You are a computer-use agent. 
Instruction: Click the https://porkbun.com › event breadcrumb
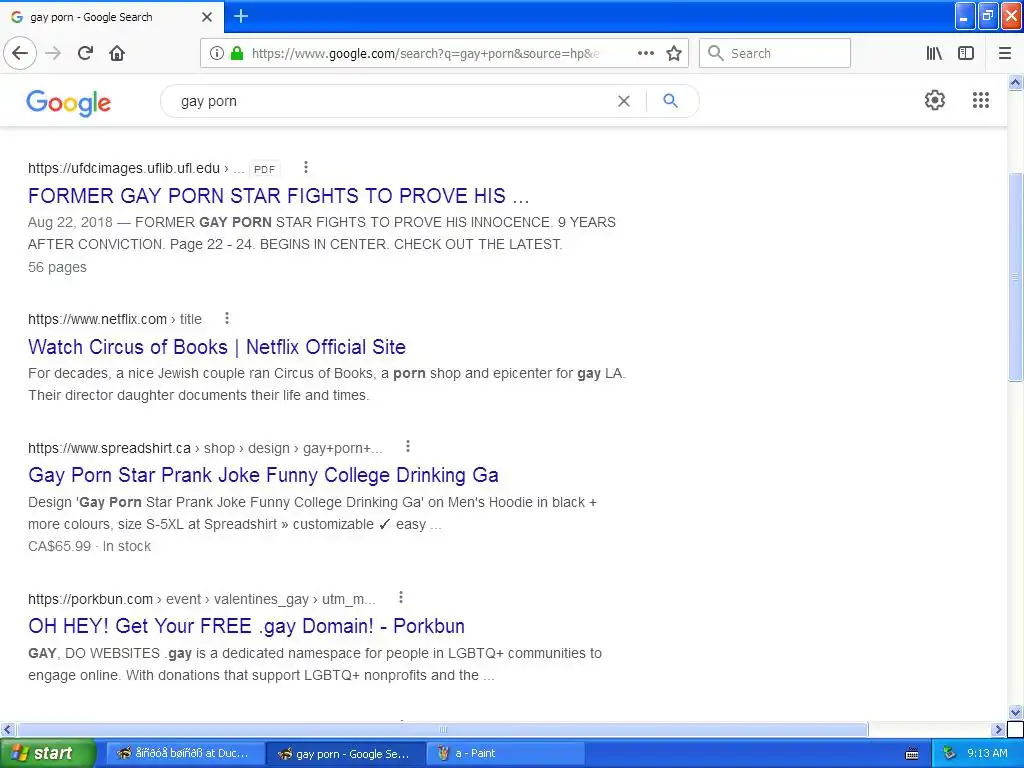point(114,599)
